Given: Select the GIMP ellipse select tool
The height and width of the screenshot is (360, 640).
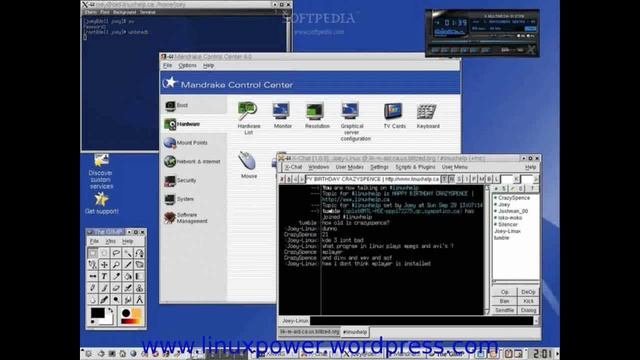Looking at the screenshot, I should tap(104, 253).
